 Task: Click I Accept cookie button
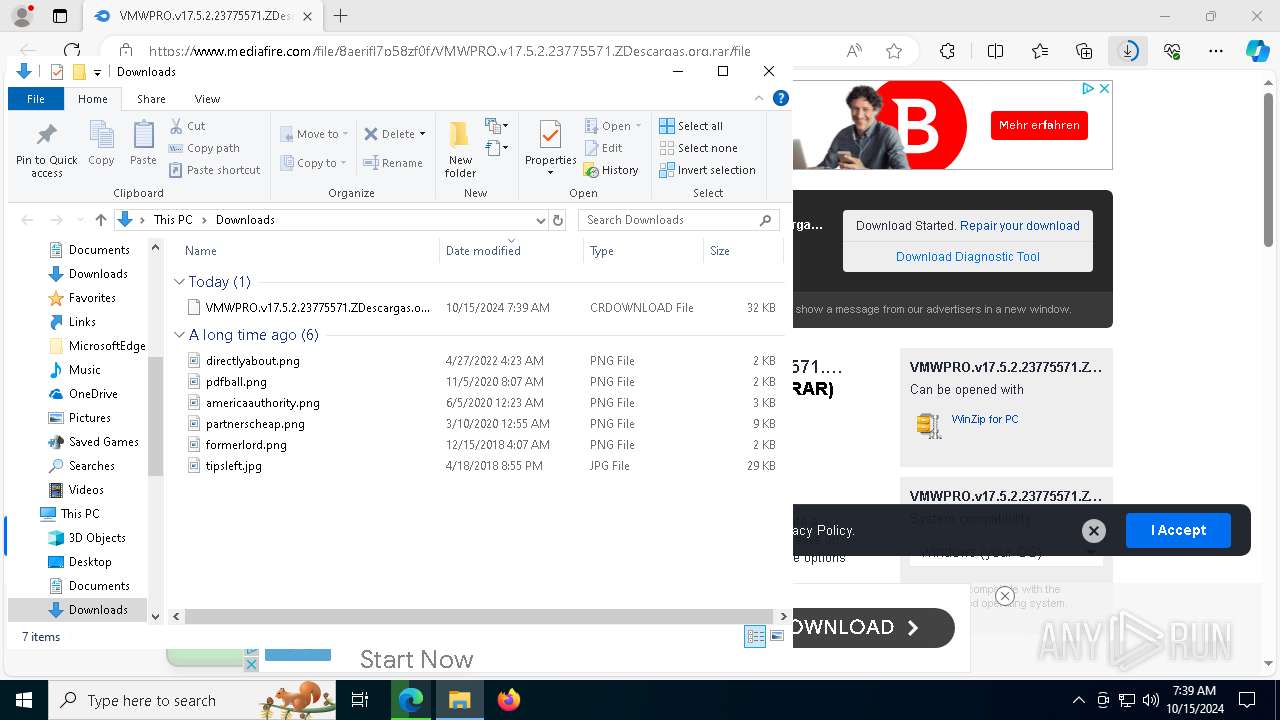click(x=1178, y=530)
